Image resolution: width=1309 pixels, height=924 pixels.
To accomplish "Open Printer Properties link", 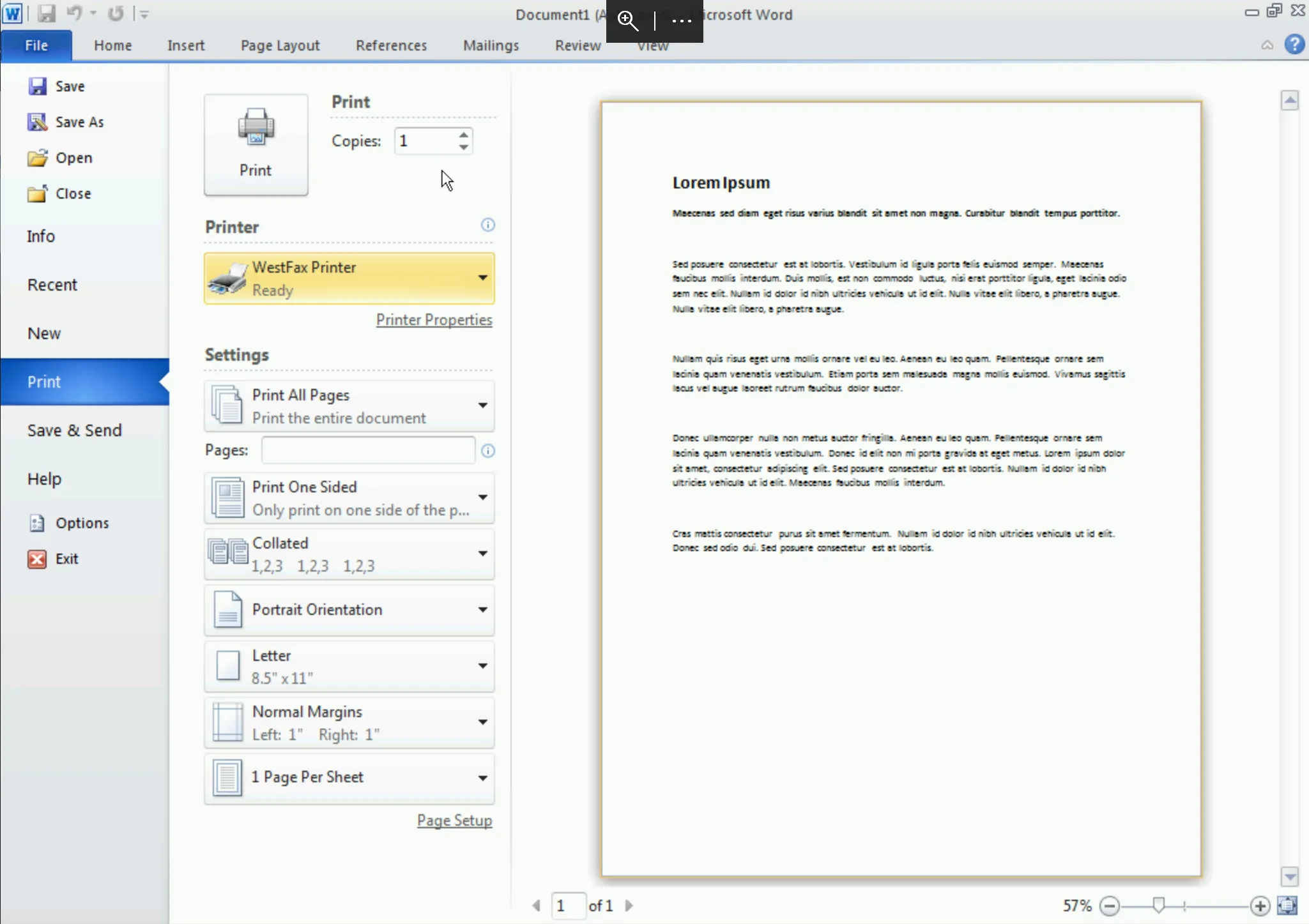I will 433,319.
